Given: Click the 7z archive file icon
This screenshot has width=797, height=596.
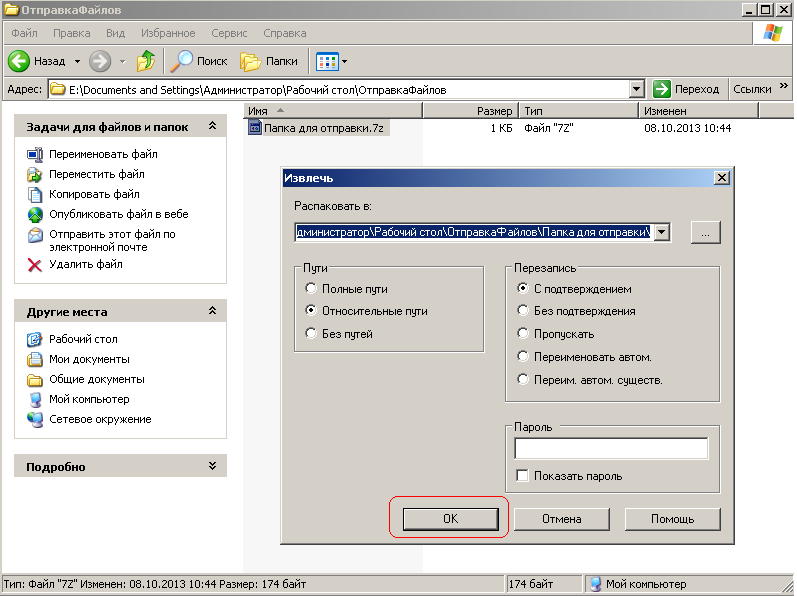Looking at the screenshot, I should click(255, 127).
